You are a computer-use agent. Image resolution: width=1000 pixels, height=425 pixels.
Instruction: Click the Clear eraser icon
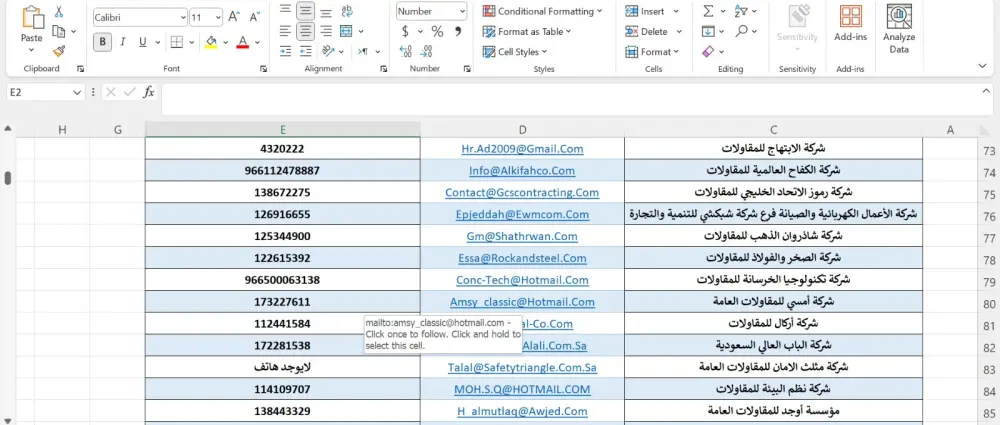coord(708,51)
